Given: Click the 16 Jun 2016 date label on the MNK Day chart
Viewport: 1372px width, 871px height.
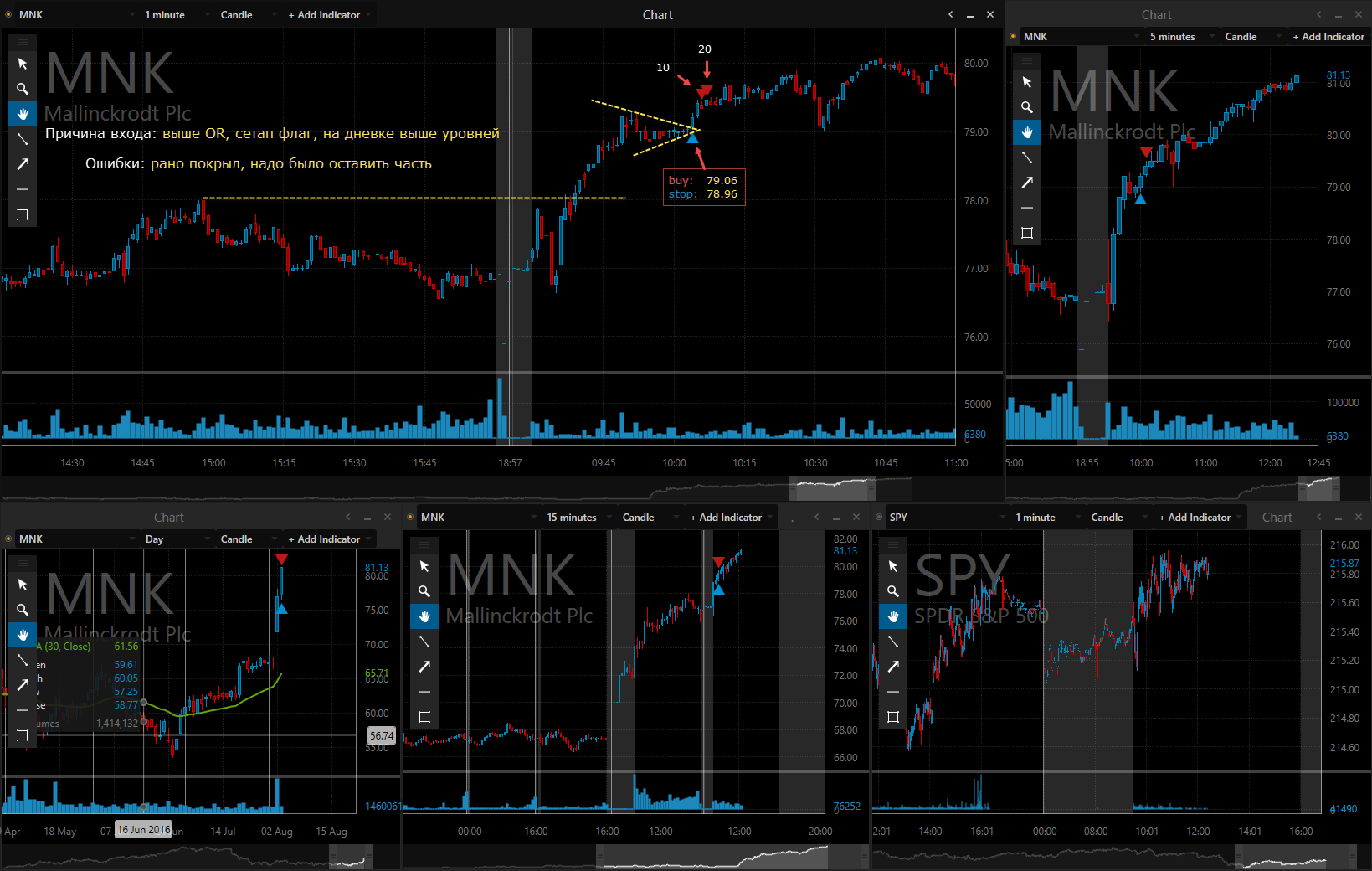Looking at the screenshot, I should (x=144, y=830).
